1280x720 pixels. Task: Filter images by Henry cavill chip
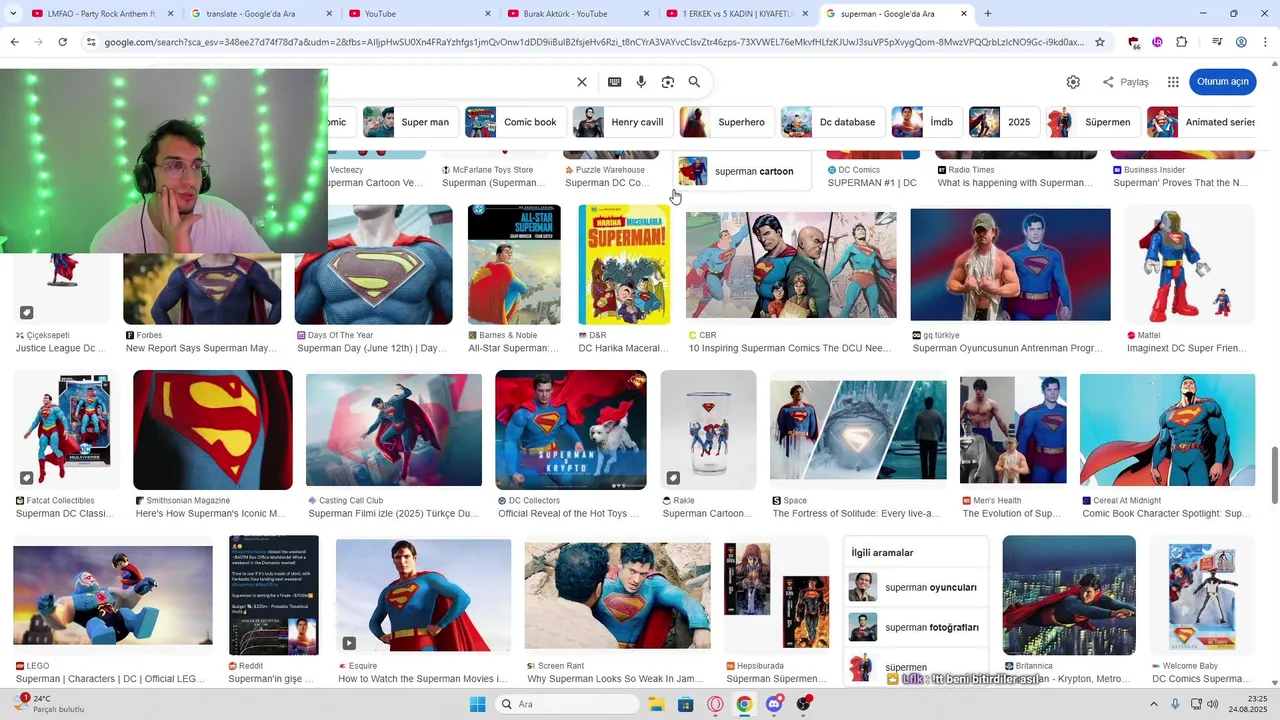622,122
